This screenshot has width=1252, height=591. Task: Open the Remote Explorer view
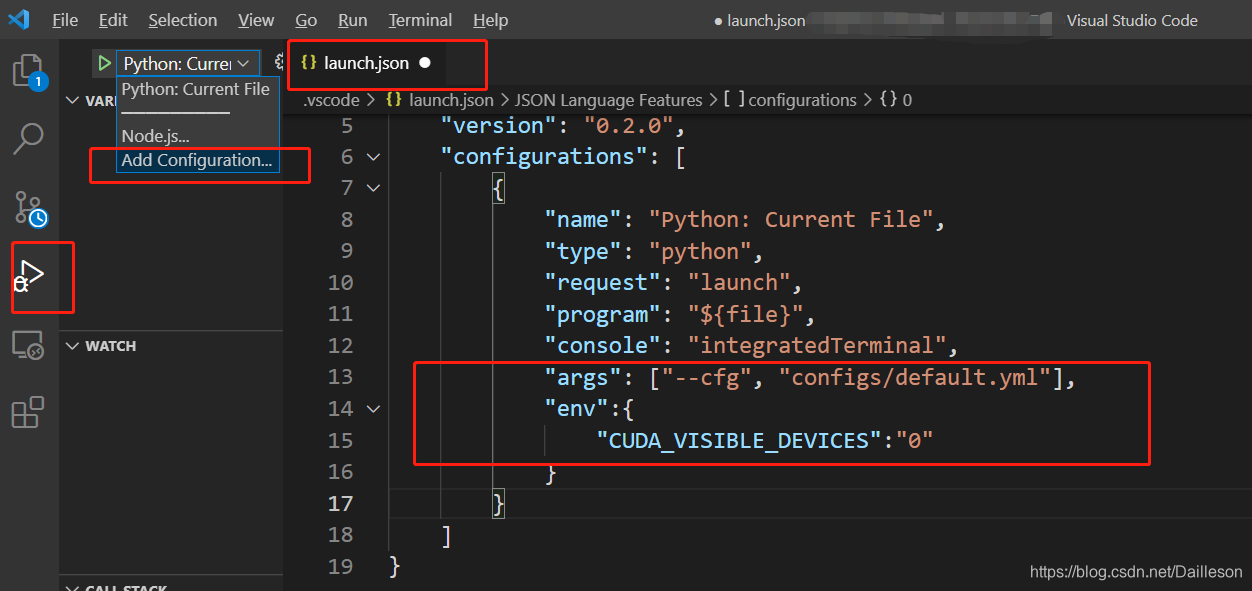tap(27, 345)
